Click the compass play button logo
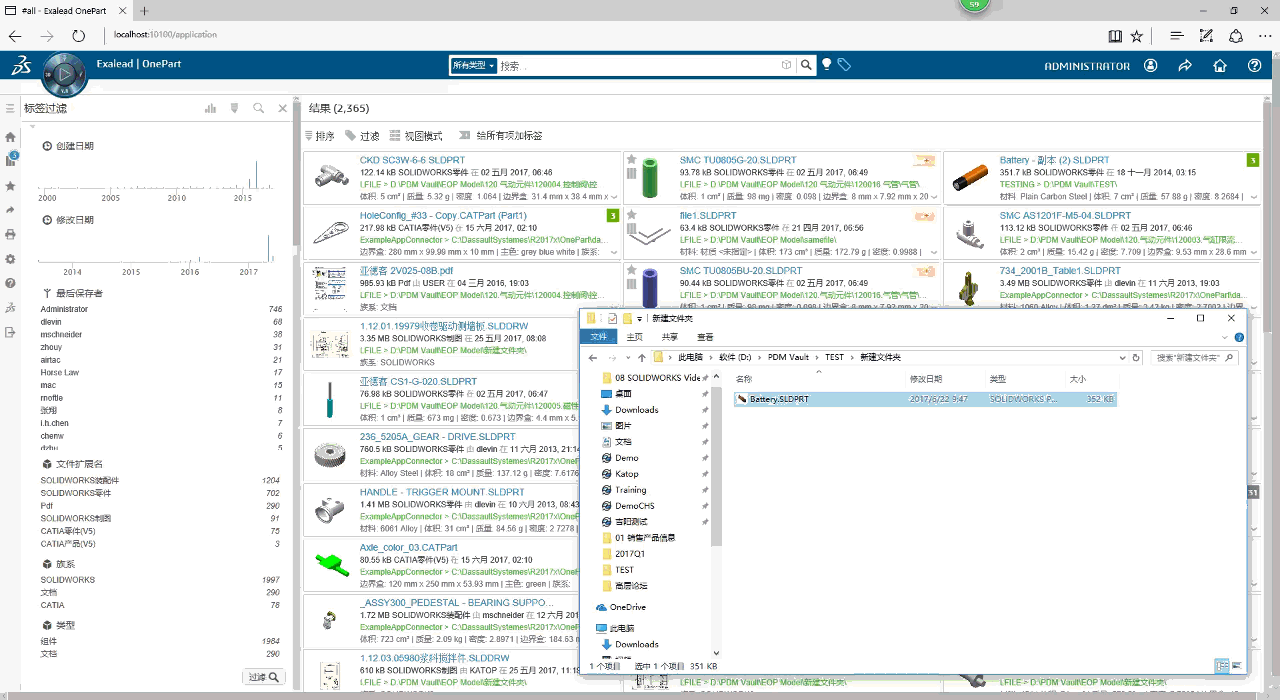This screenshot has width=1280, height=700. (65, 75)
